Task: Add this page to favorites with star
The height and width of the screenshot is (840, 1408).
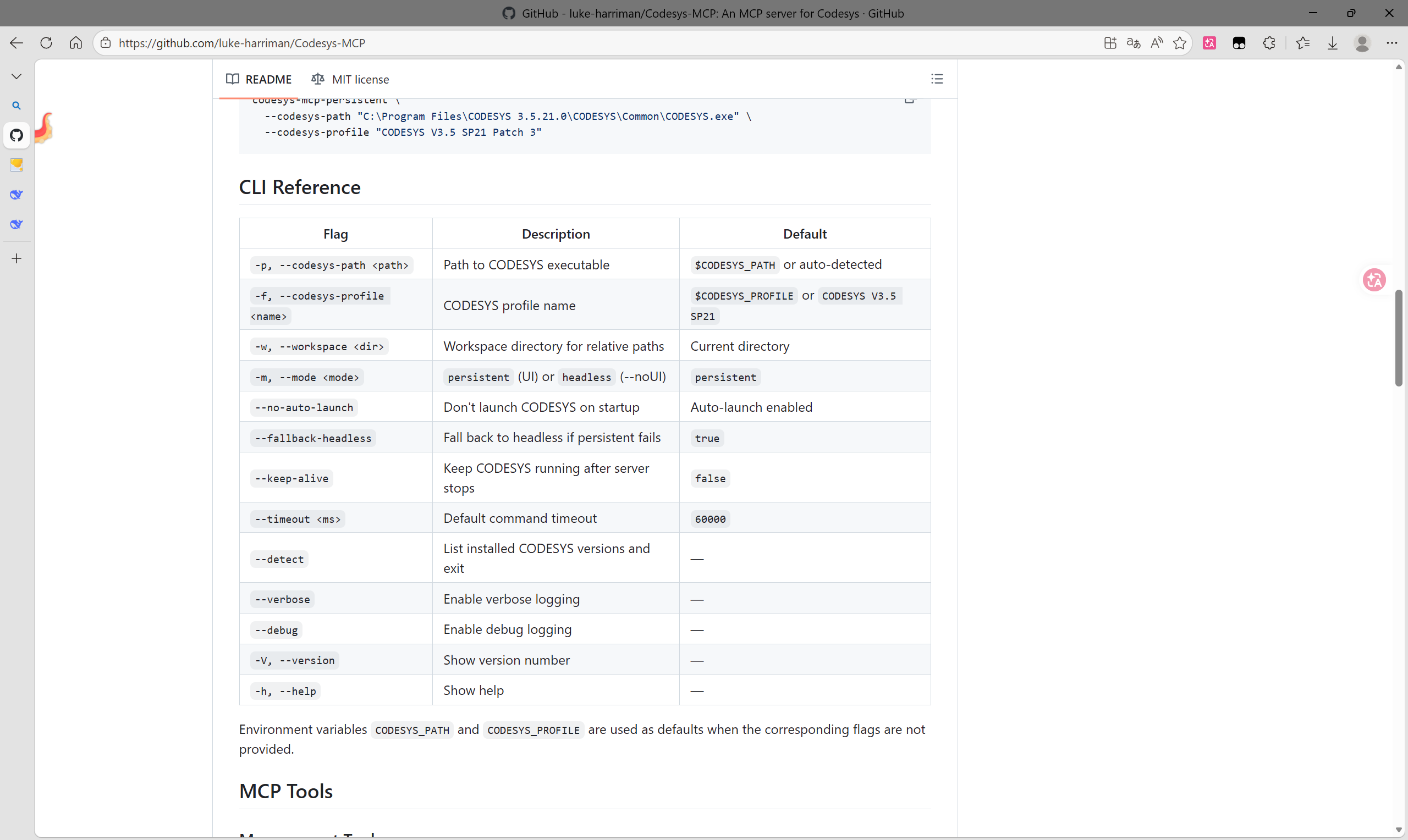Action: [1180, 43]
